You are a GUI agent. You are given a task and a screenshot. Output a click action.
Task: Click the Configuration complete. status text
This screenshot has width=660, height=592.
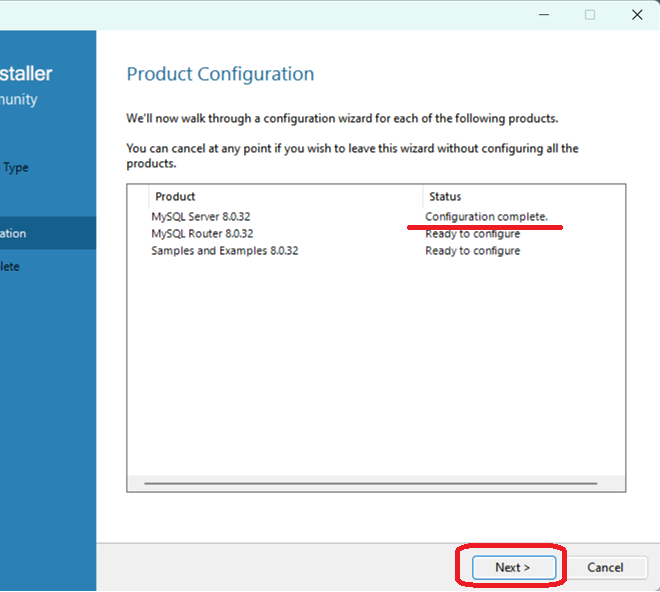[x=486, y=216]
